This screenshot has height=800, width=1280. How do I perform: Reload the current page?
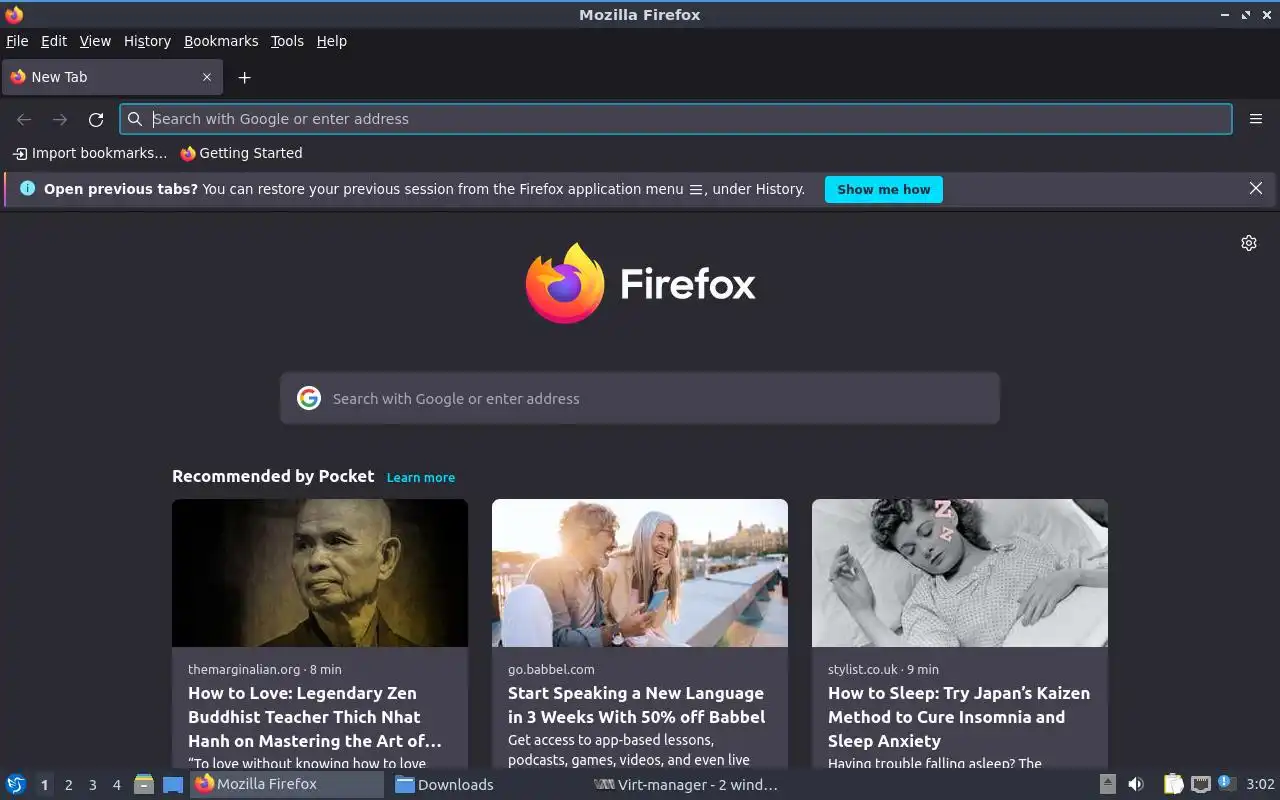tap(96, 119)
